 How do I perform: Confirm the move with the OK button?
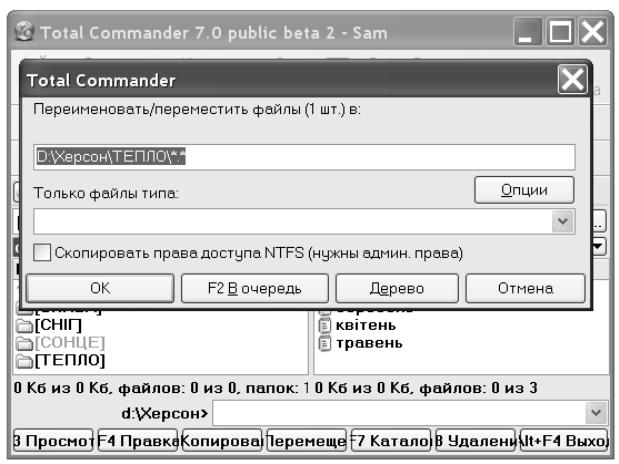tap(100, 288)
